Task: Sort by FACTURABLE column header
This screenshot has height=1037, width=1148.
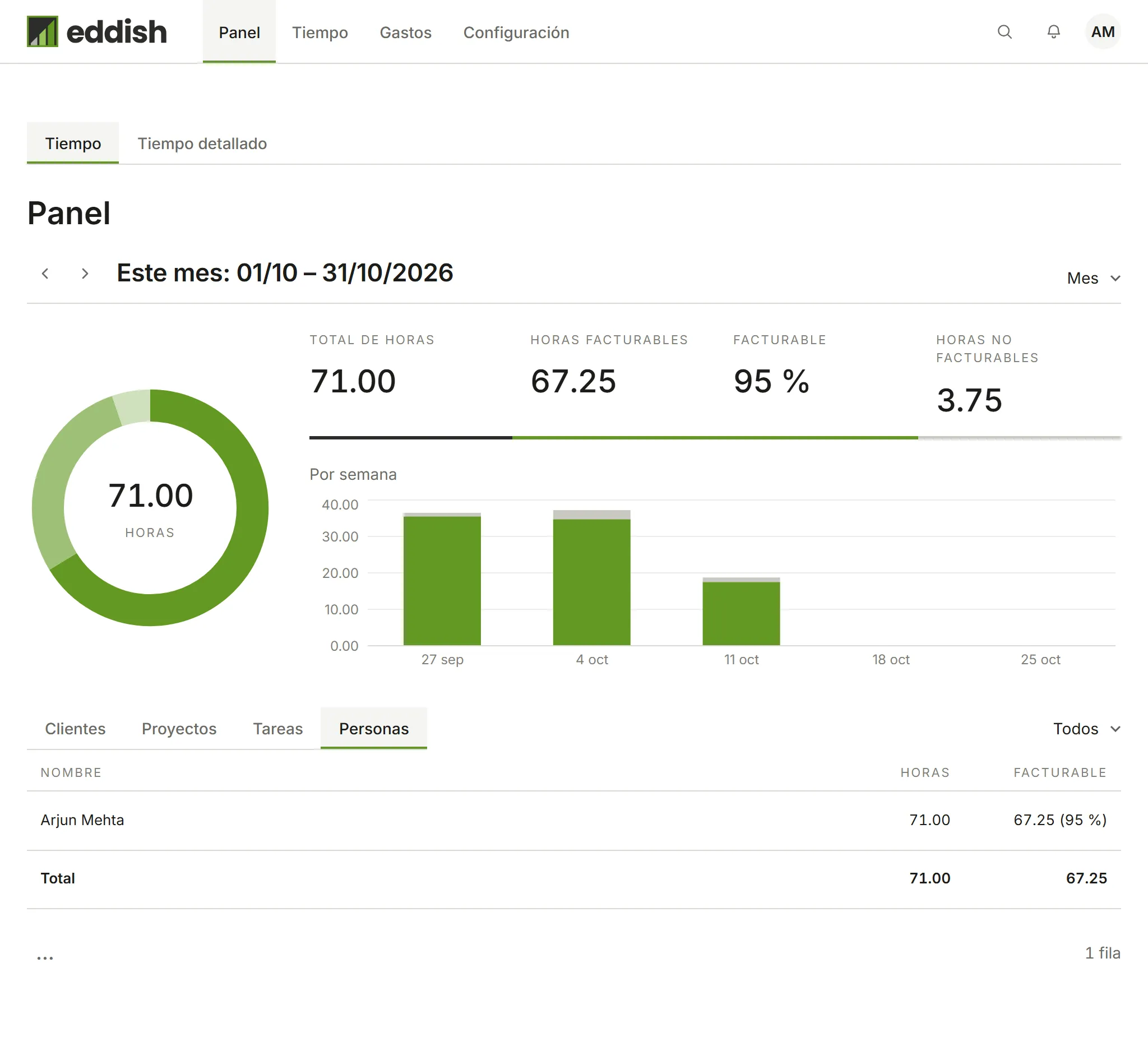Action: [x=1060, y=772]
